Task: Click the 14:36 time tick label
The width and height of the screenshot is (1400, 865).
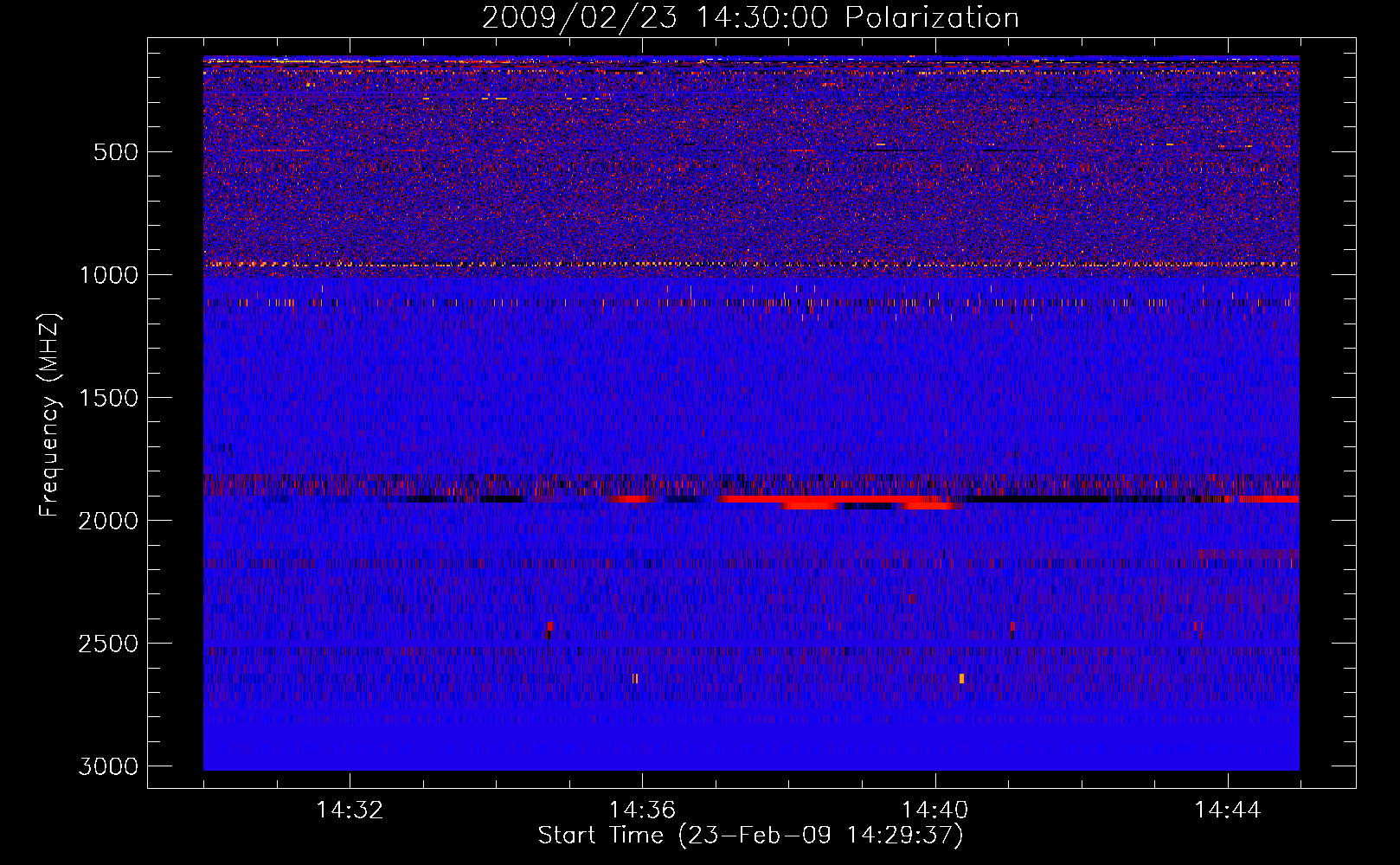Action: pos(642,811)
